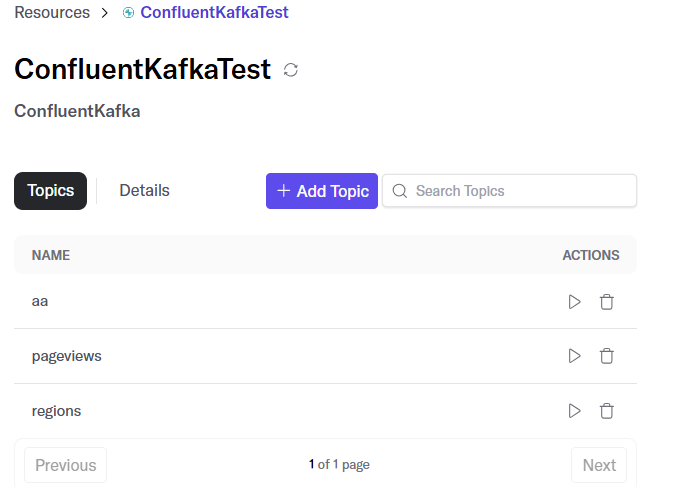
Task: Click the ACTIONS column header
Action: 591,255
